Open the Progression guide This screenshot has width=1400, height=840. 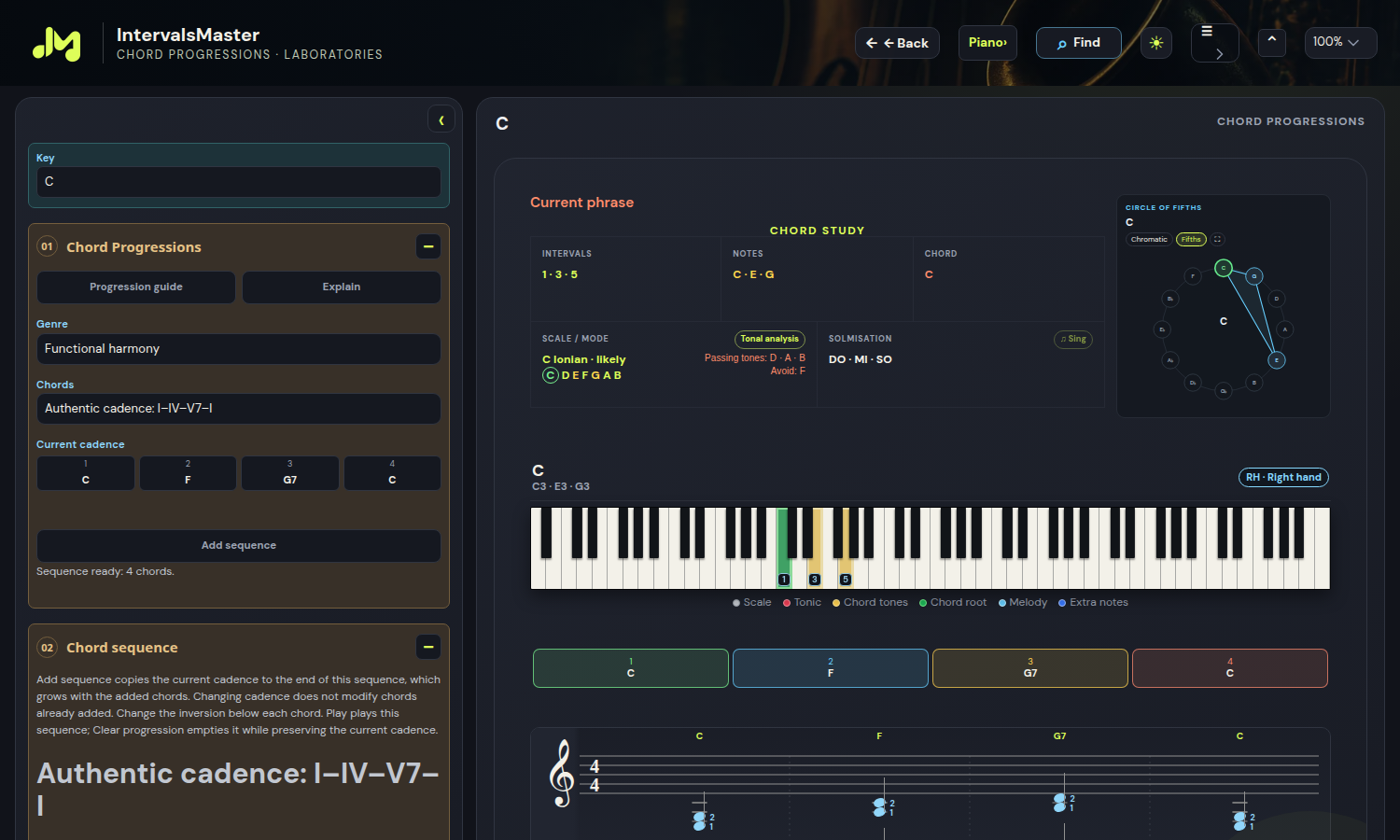[136, 287]
